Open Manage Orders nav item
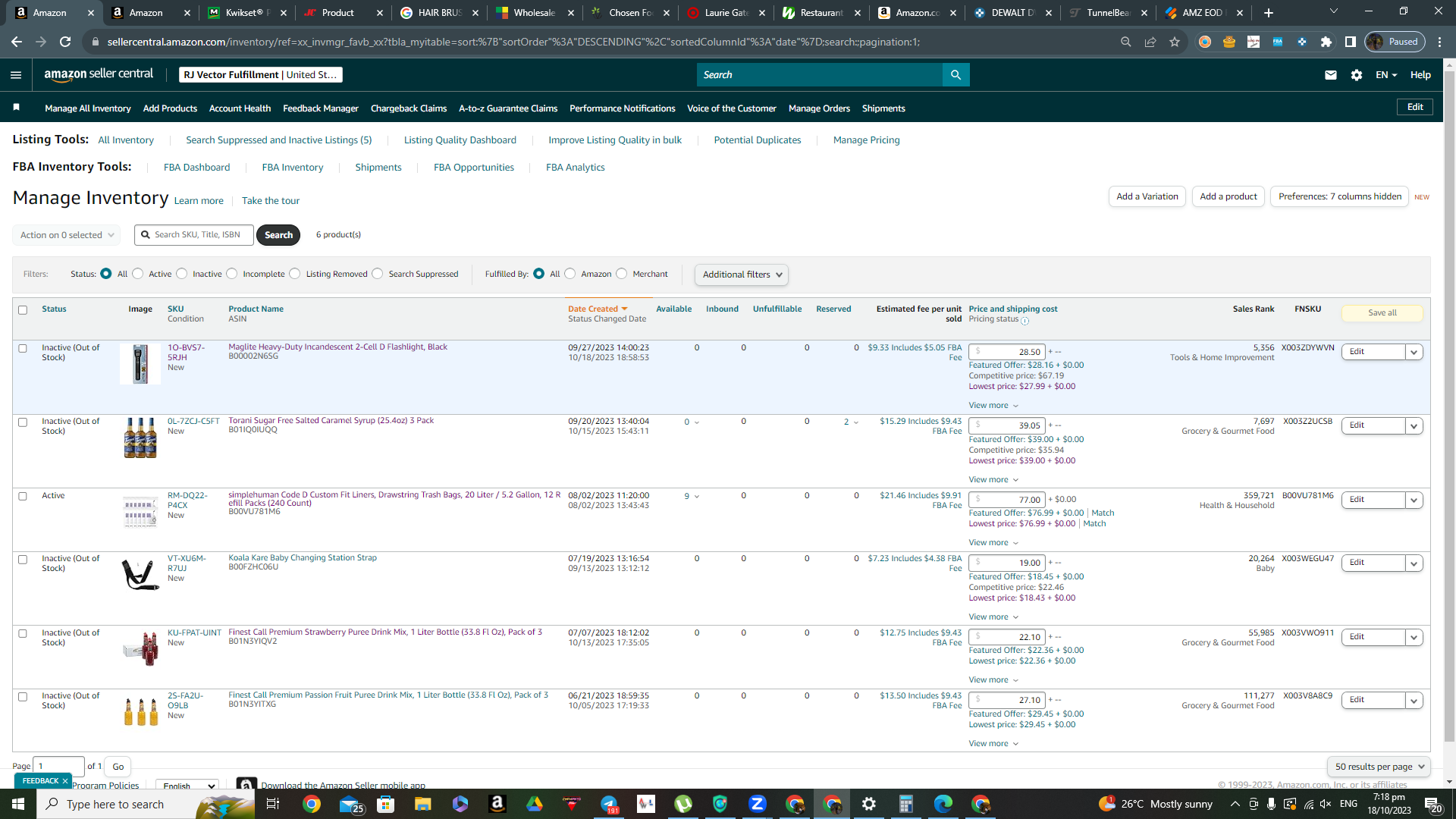1456x819 pixels. point(819,108)
